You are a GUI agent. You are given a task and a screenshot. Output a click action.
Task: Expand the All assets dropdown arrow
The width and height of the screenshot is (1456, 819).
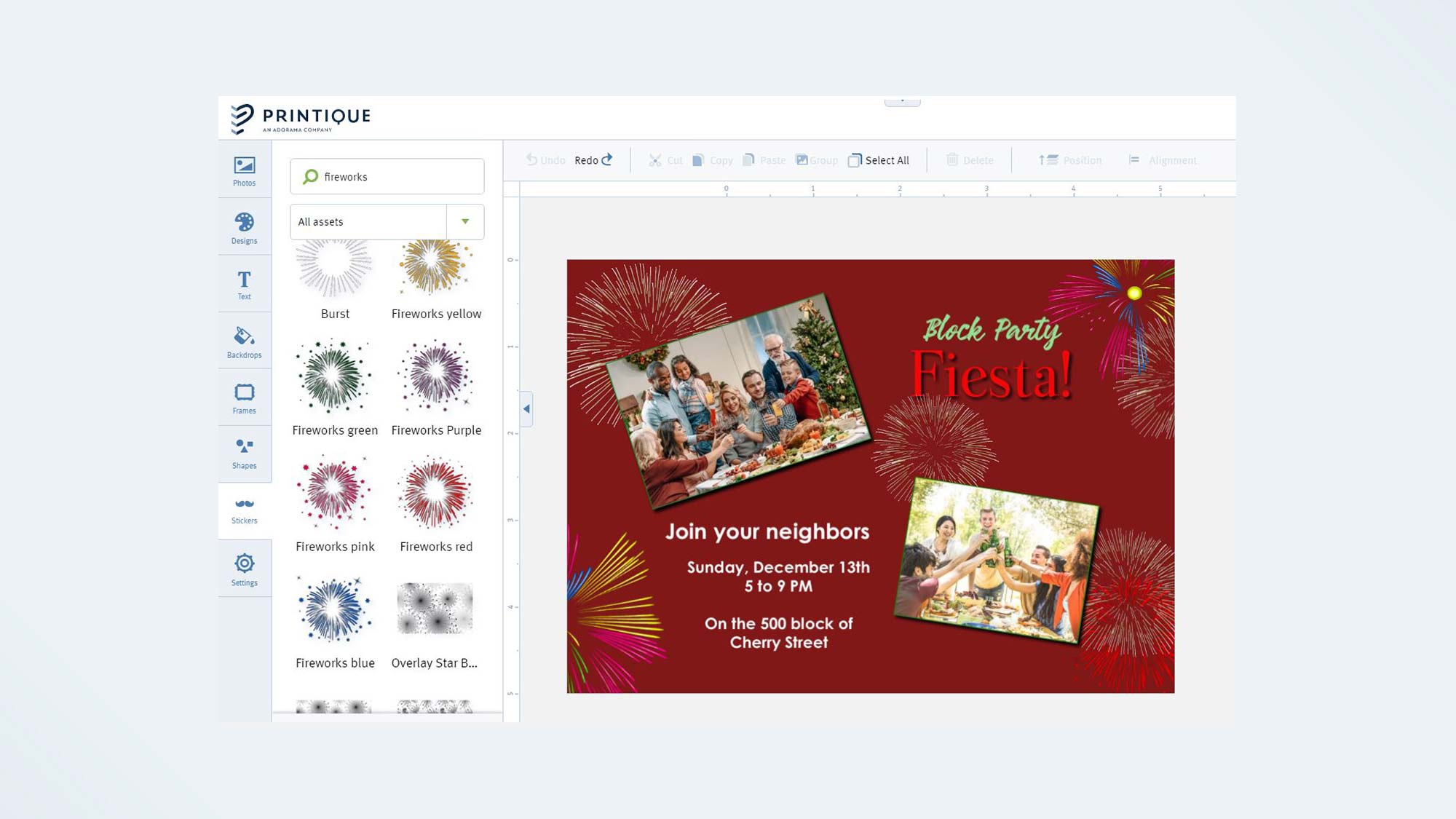click(x=465, y=221)
